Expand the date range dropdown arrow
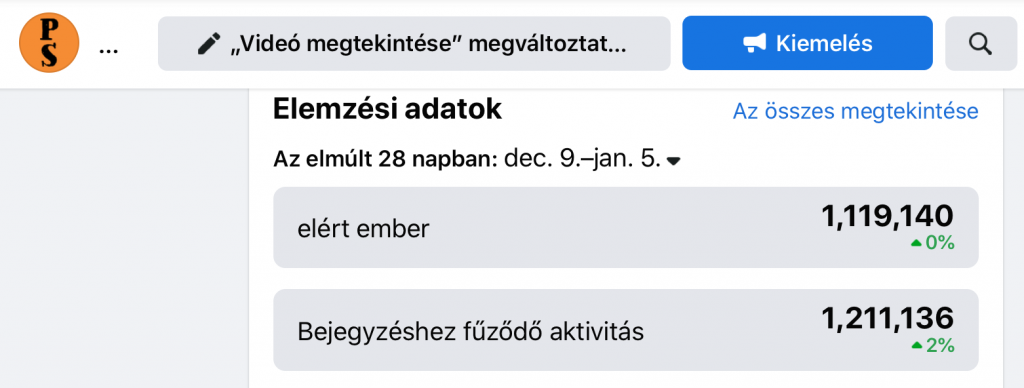Image resolution: width=1024 pixels, height=388 pixels. coord(674,161)
